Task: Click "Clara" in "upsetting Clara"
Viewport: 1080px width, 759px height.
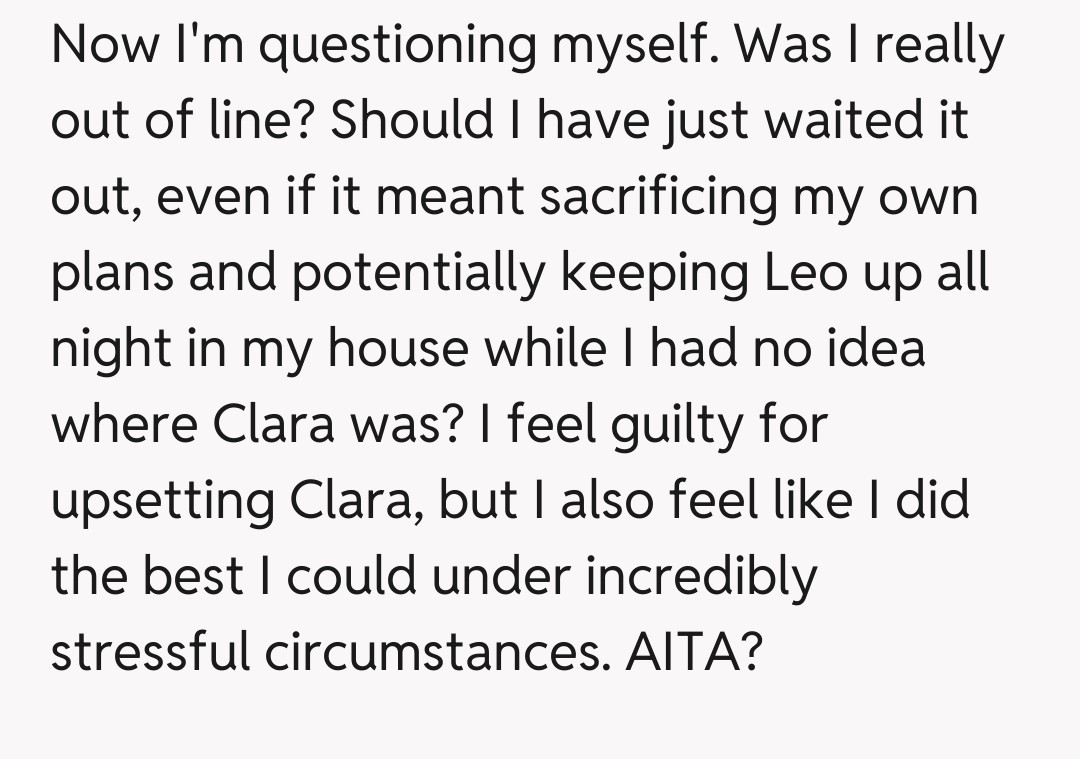Action: (356, 500)
